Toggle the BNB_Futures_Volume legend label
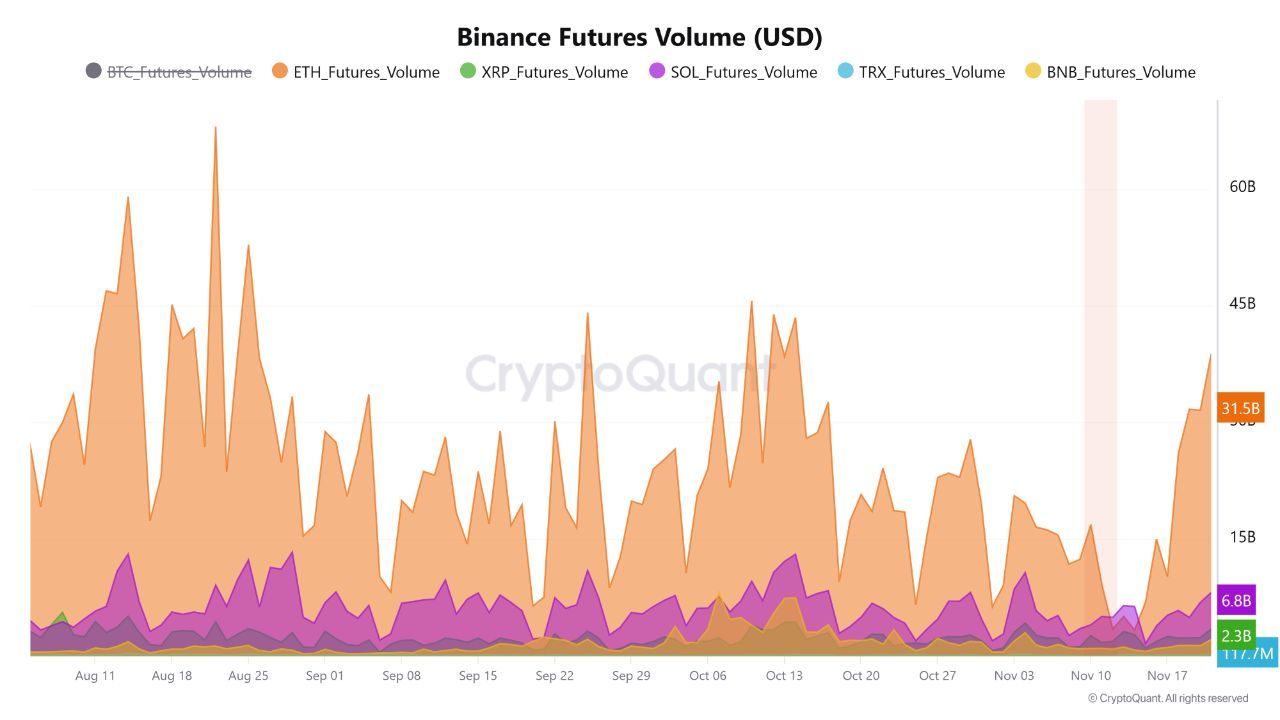 point(1121,72)
